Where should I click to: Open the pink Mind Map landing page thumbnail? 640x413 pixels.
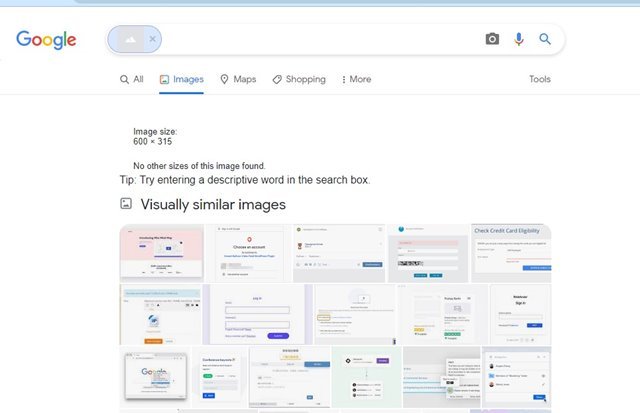point(162,253)
